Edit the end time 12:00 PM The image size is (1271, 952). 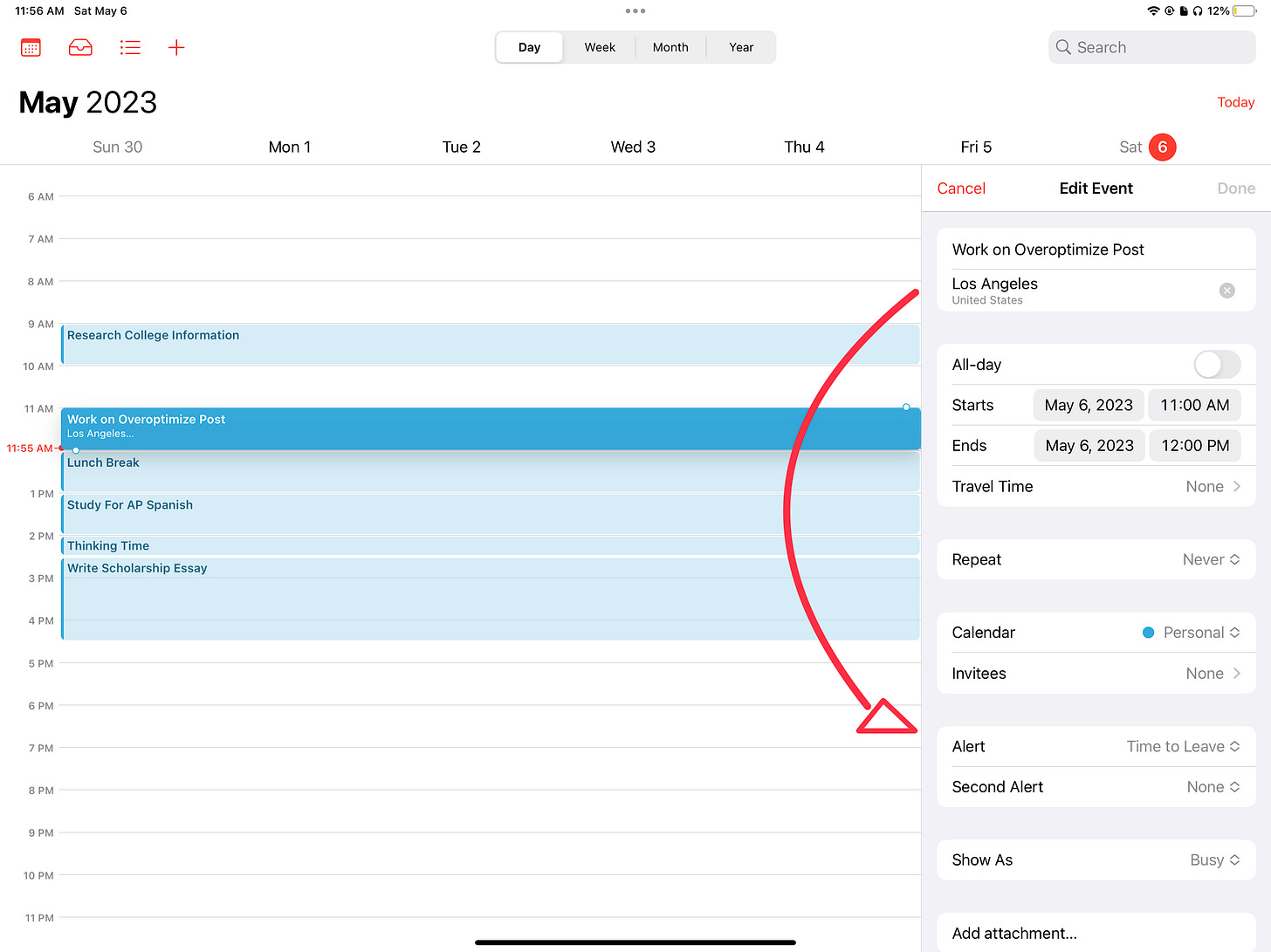(x=1194, y=446)
